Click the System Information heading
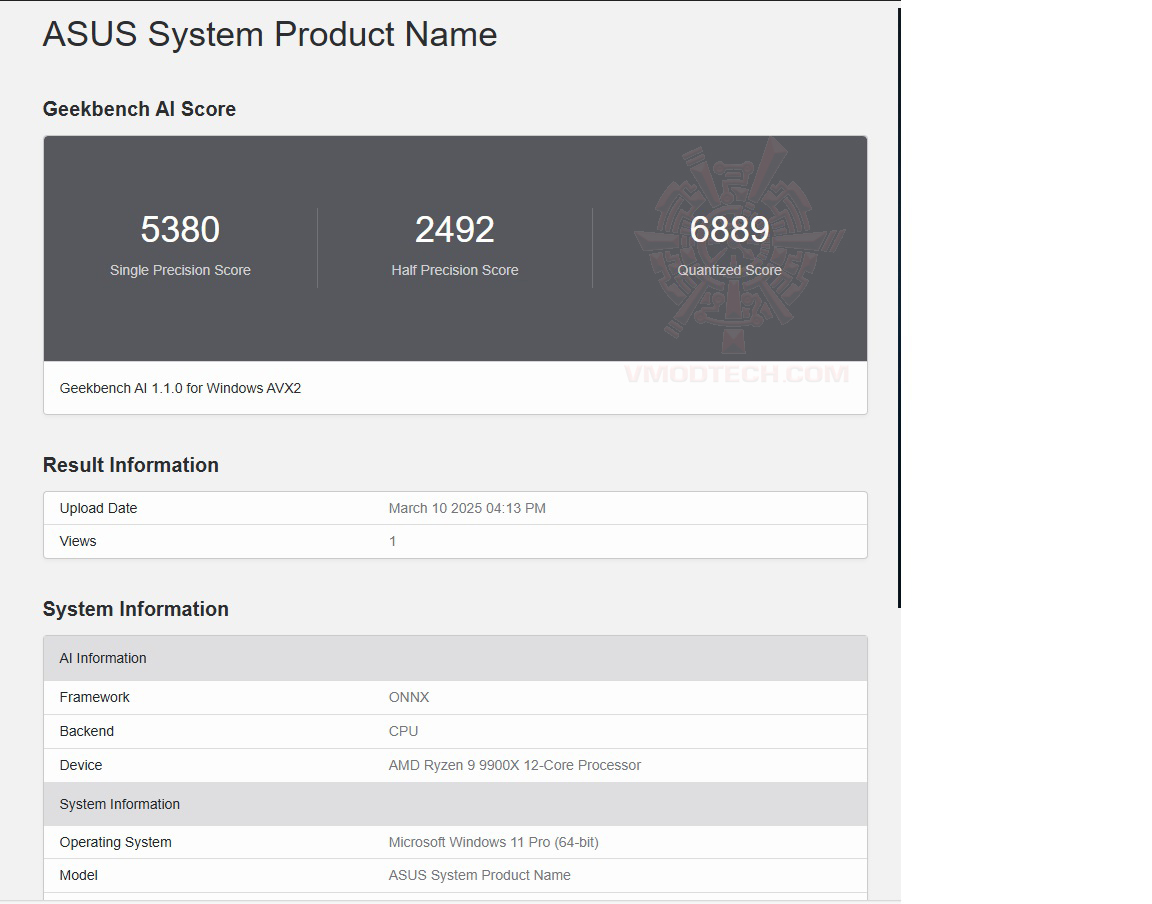The image size is (1152, 904). [x=135, y=608]
